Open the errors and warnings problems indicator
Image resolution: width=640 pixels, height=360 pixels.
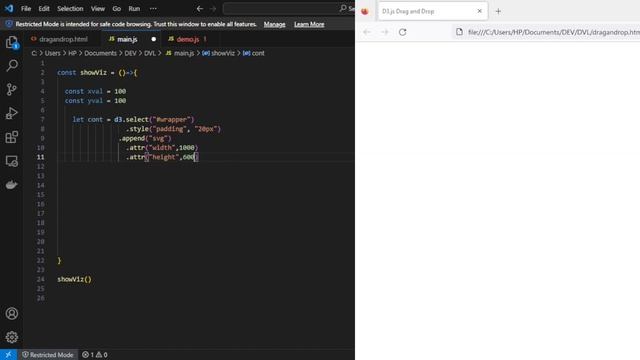[95, 355]
